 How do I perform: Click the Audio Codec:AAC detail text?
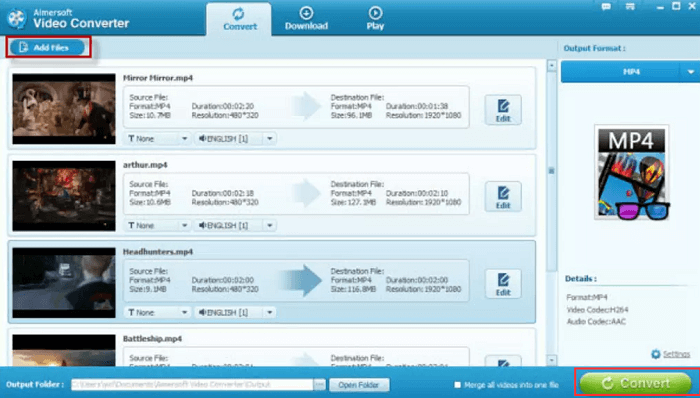click(x=596, y=322)
